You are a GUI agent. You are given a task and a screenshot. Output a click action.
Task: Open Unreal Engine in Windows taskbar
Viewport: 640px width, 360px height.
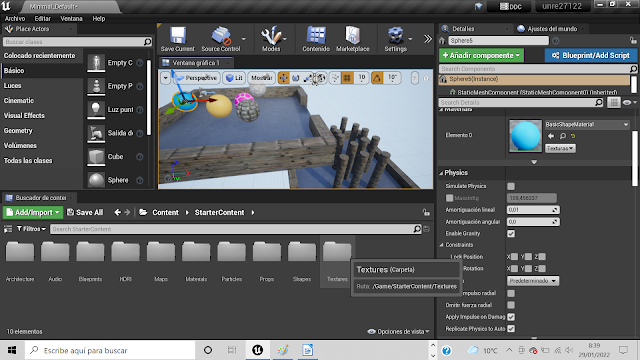(x=257, y=350)
